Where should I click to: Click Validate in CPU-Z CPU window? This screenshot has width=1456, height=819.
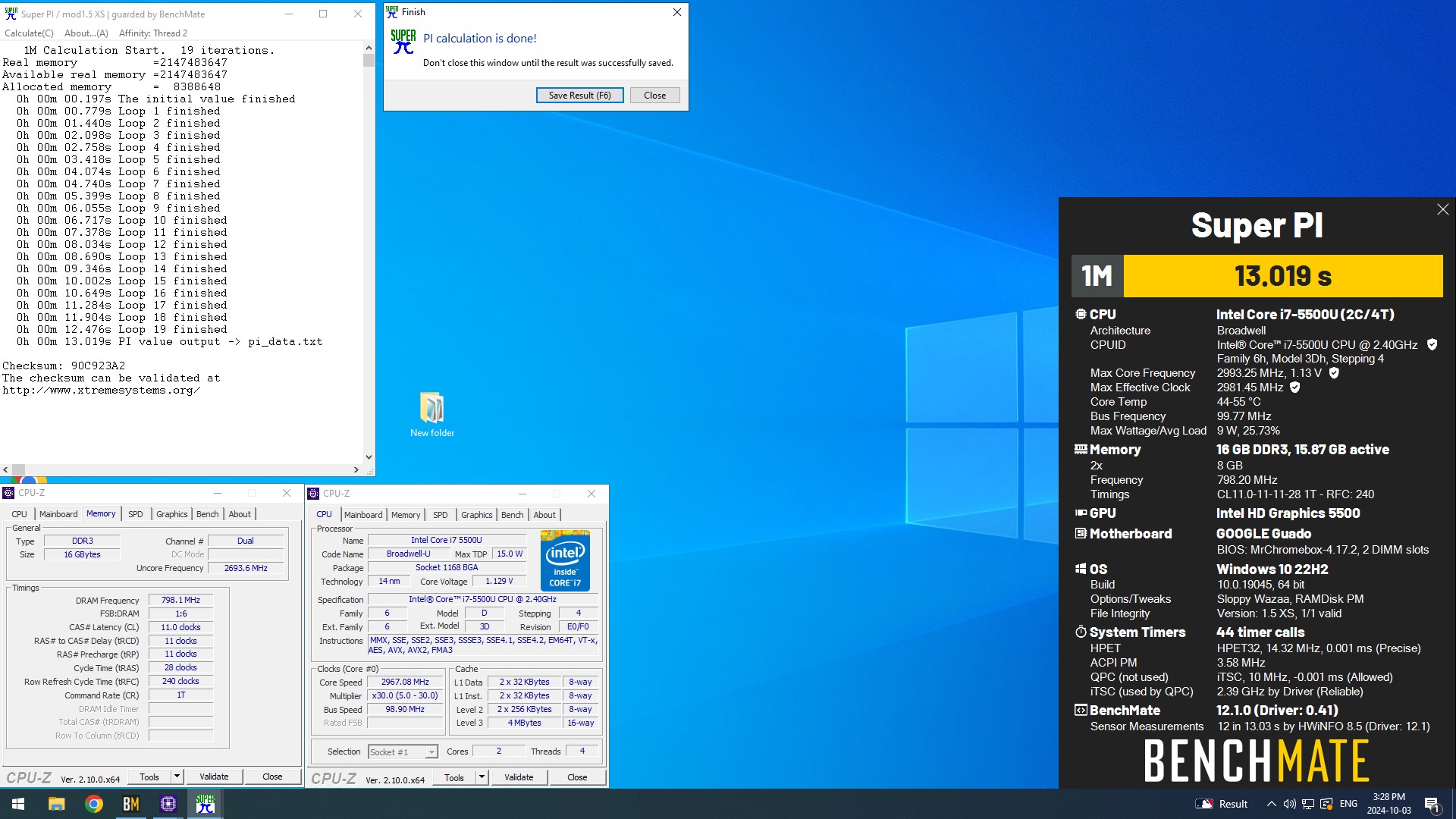click(519, 777)
